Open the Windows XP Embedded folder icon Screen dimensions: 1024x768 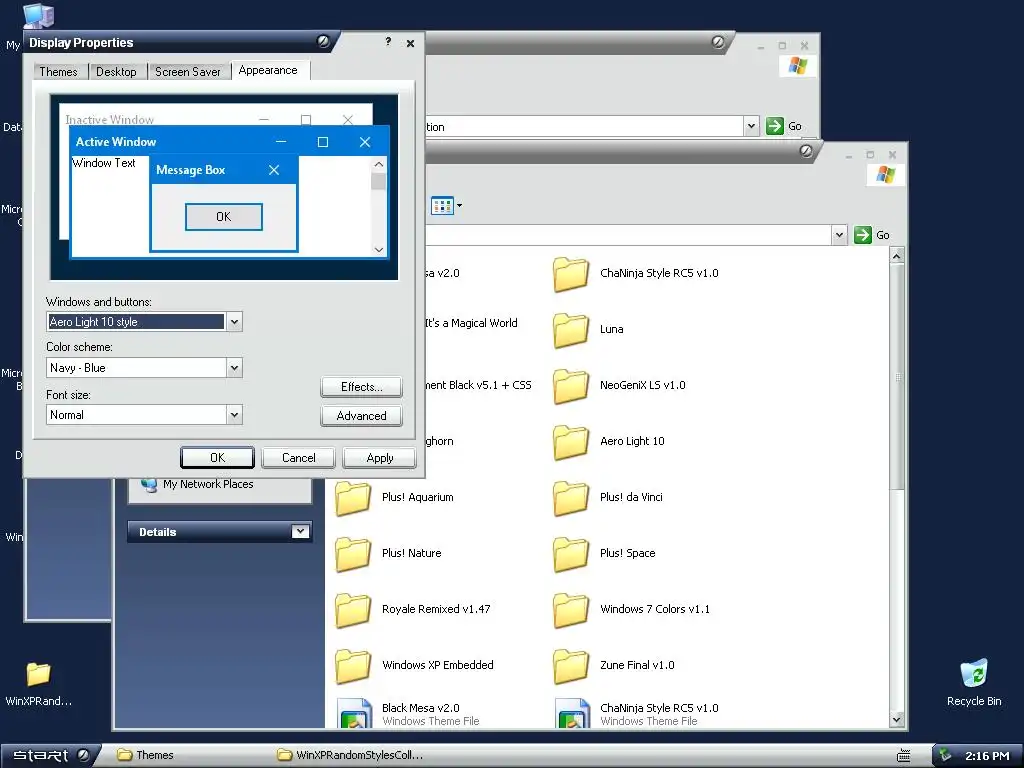[x=353, y=666]
